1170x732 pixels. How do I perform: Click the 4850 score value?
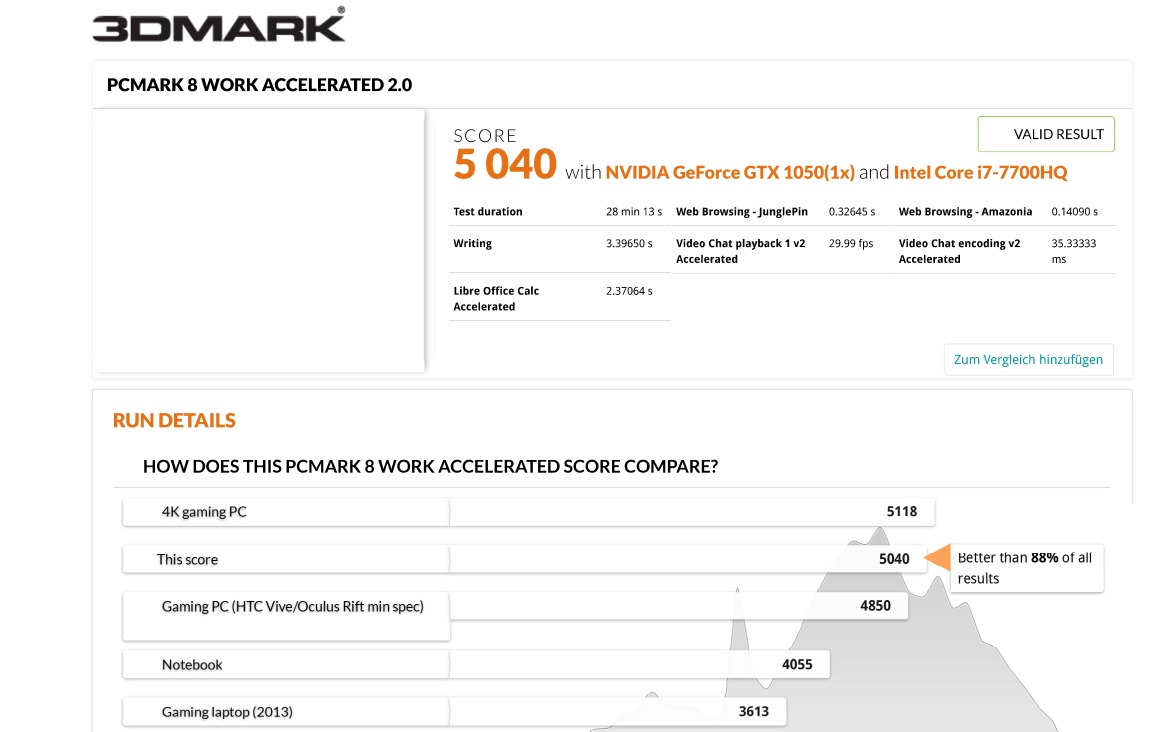point(875,606)
